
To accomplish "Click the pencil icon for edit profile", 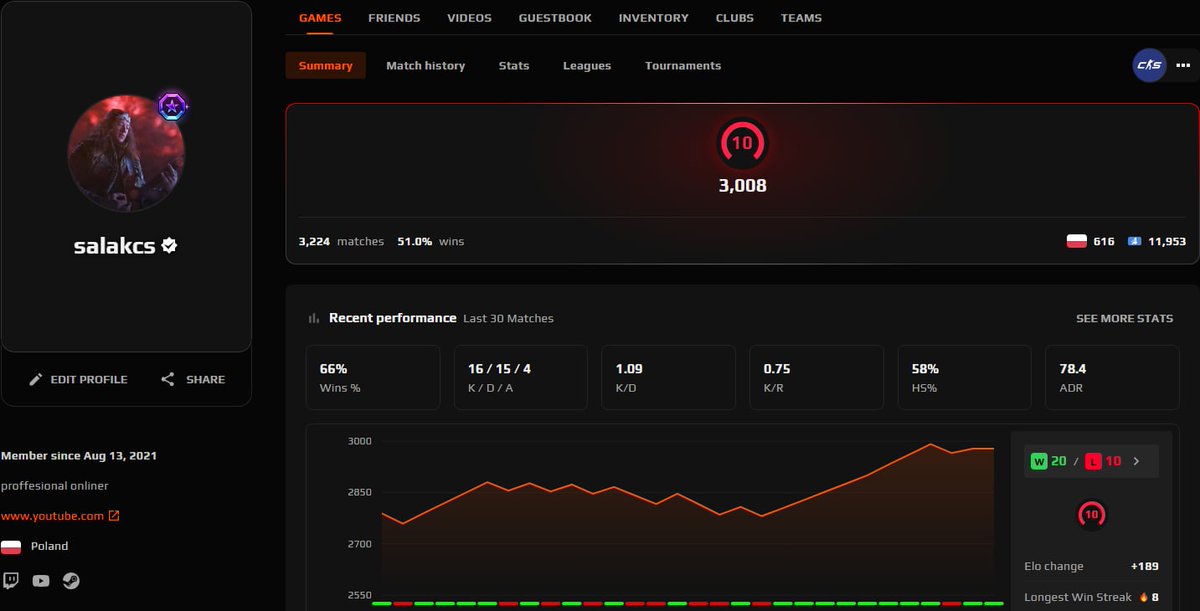I will pos(36,380).
